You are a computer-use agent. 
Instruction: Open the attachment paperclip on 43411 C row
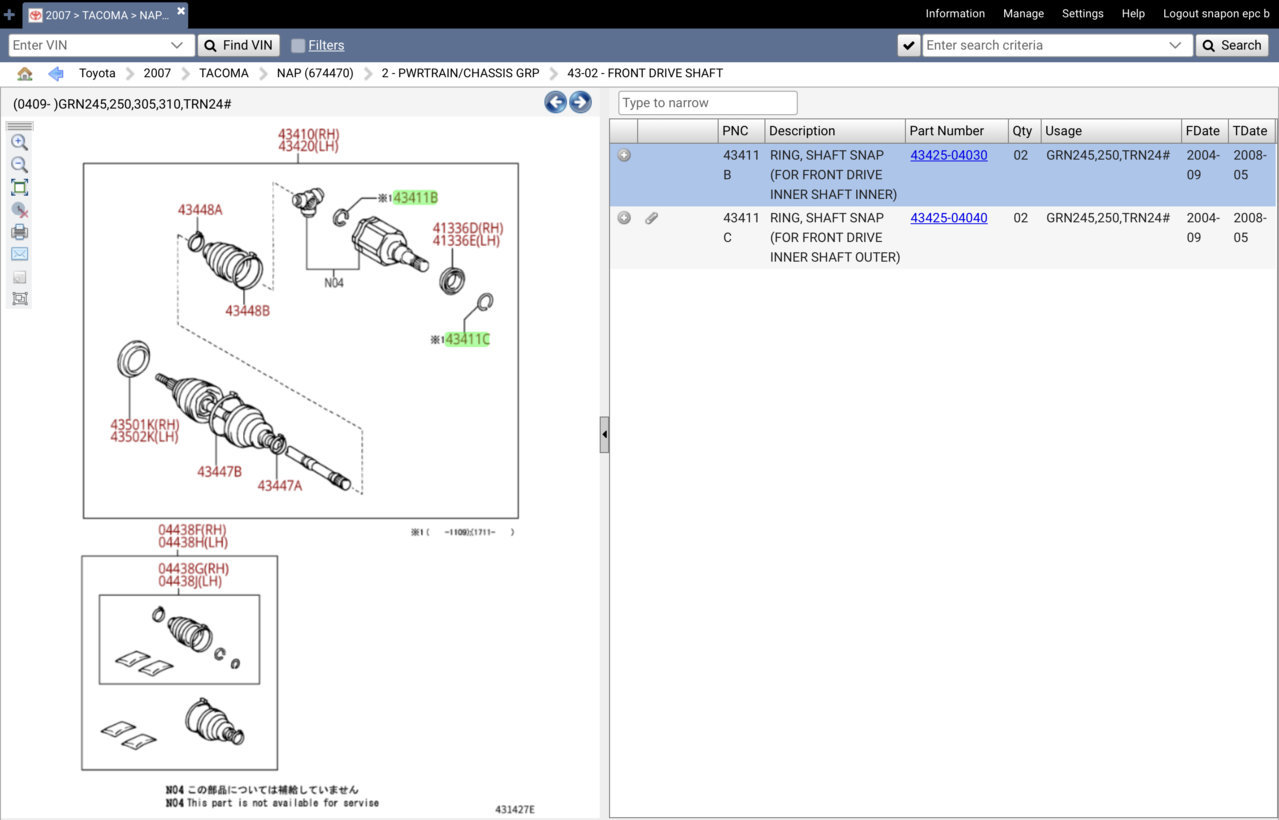point(651,218)
